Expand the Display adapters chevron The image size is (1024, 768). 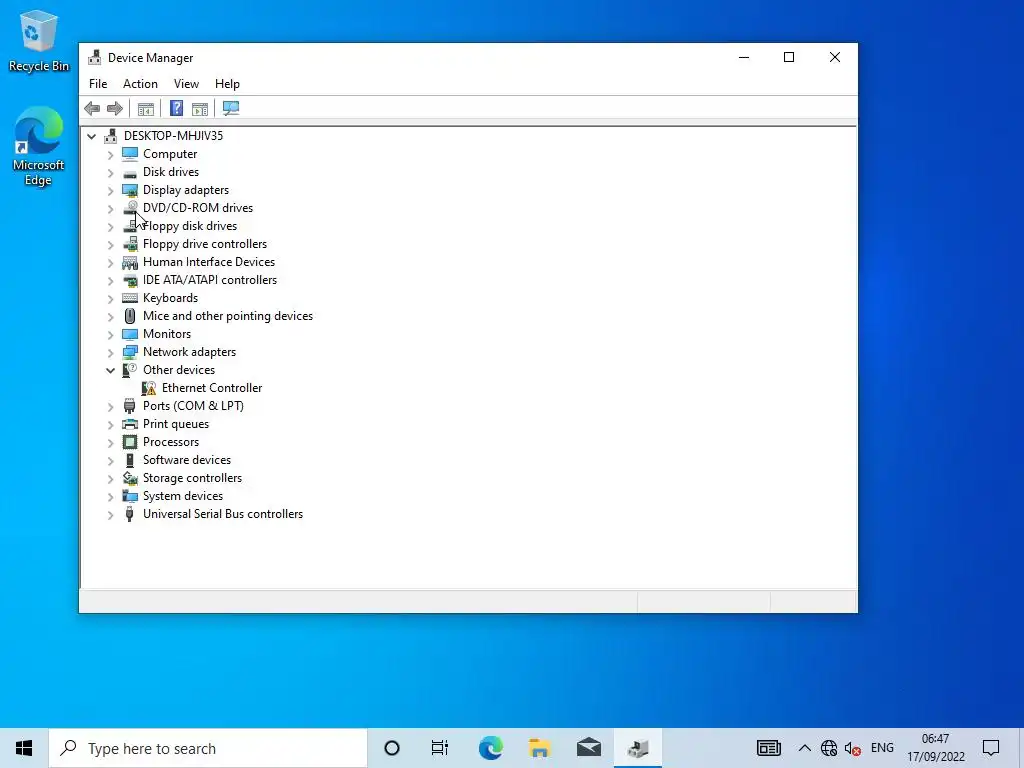click(x=110, y=191)
